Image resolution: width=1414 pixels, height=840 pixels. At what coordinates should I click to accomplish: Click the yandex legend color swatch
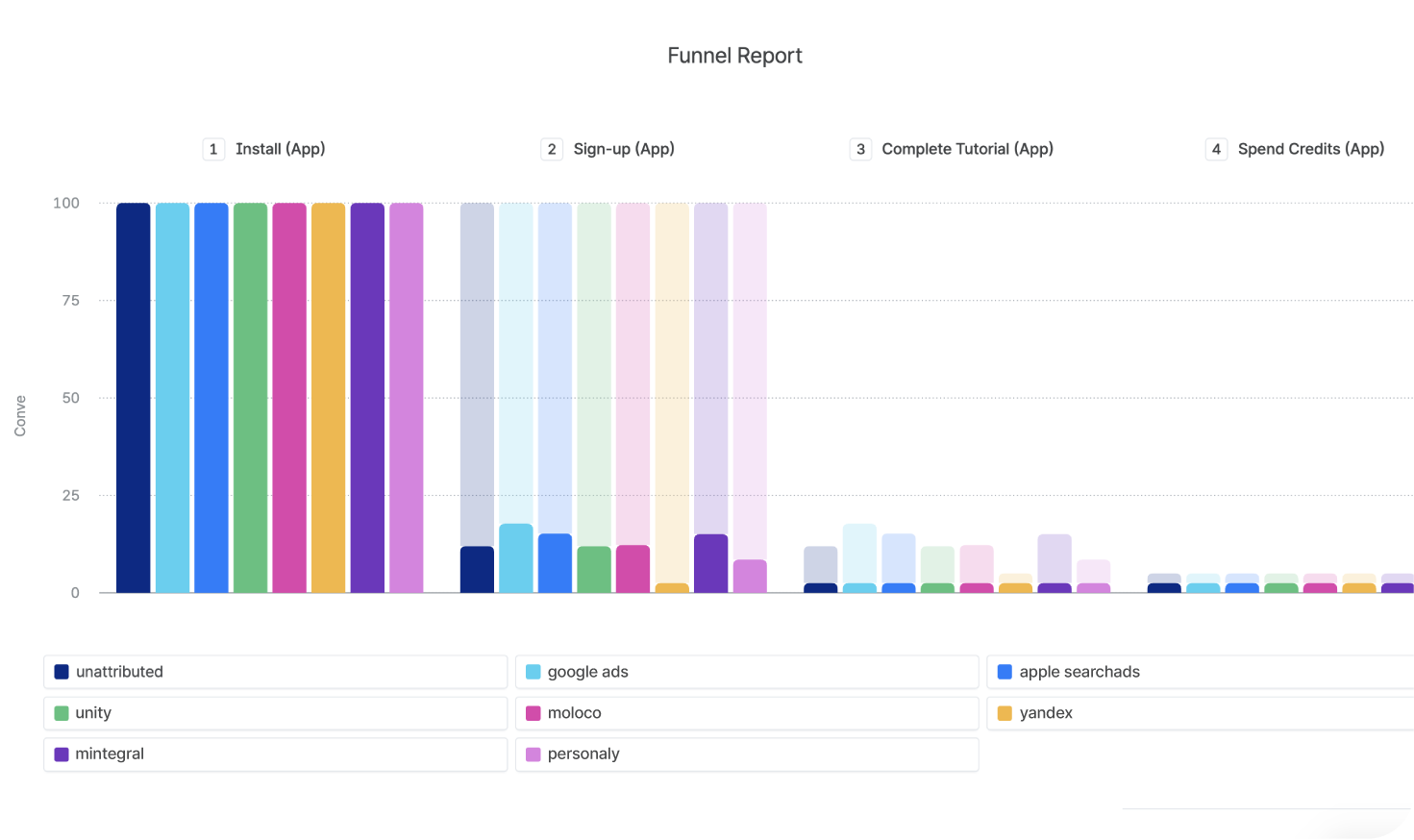tap(1005, 713)
